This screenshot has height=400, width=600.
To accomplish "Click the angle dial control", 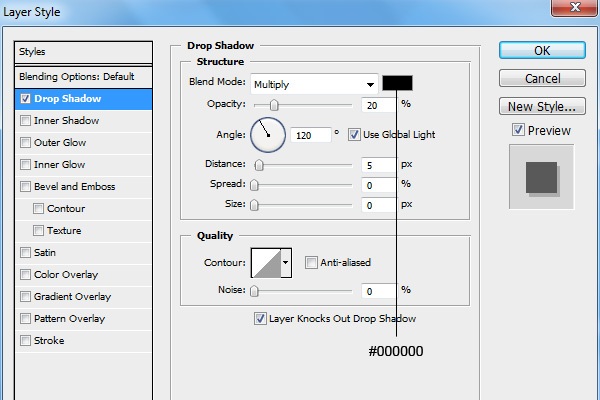I will pyautogui.click(x=267, y=134).
